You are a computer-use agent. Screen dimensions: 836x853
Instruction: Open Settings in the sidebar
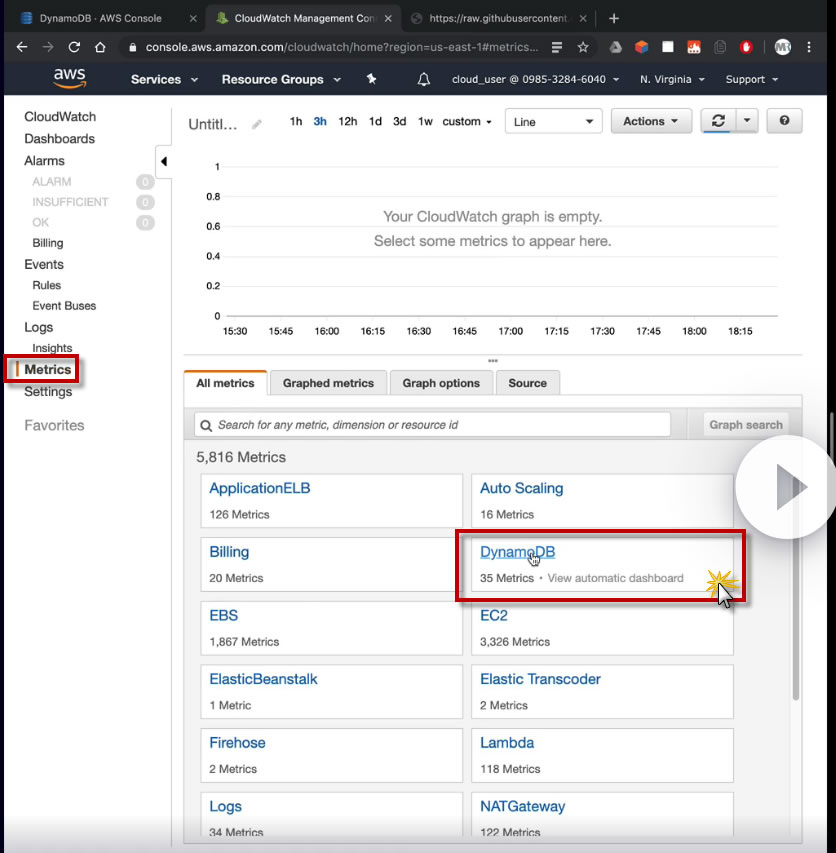coord(48,392)
